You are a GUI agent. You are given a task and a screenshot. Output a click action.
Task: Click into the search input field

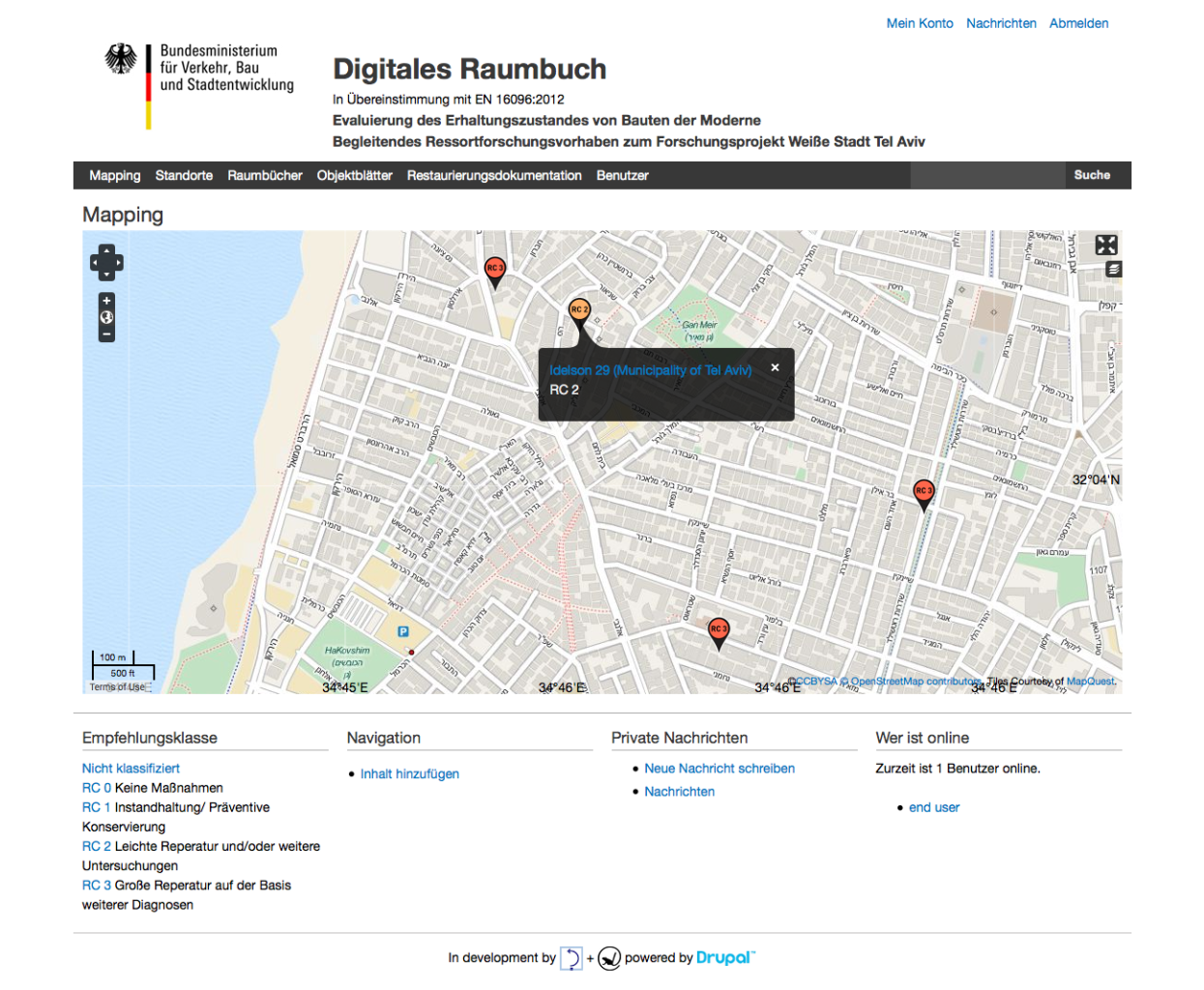(x=986, y=175)
